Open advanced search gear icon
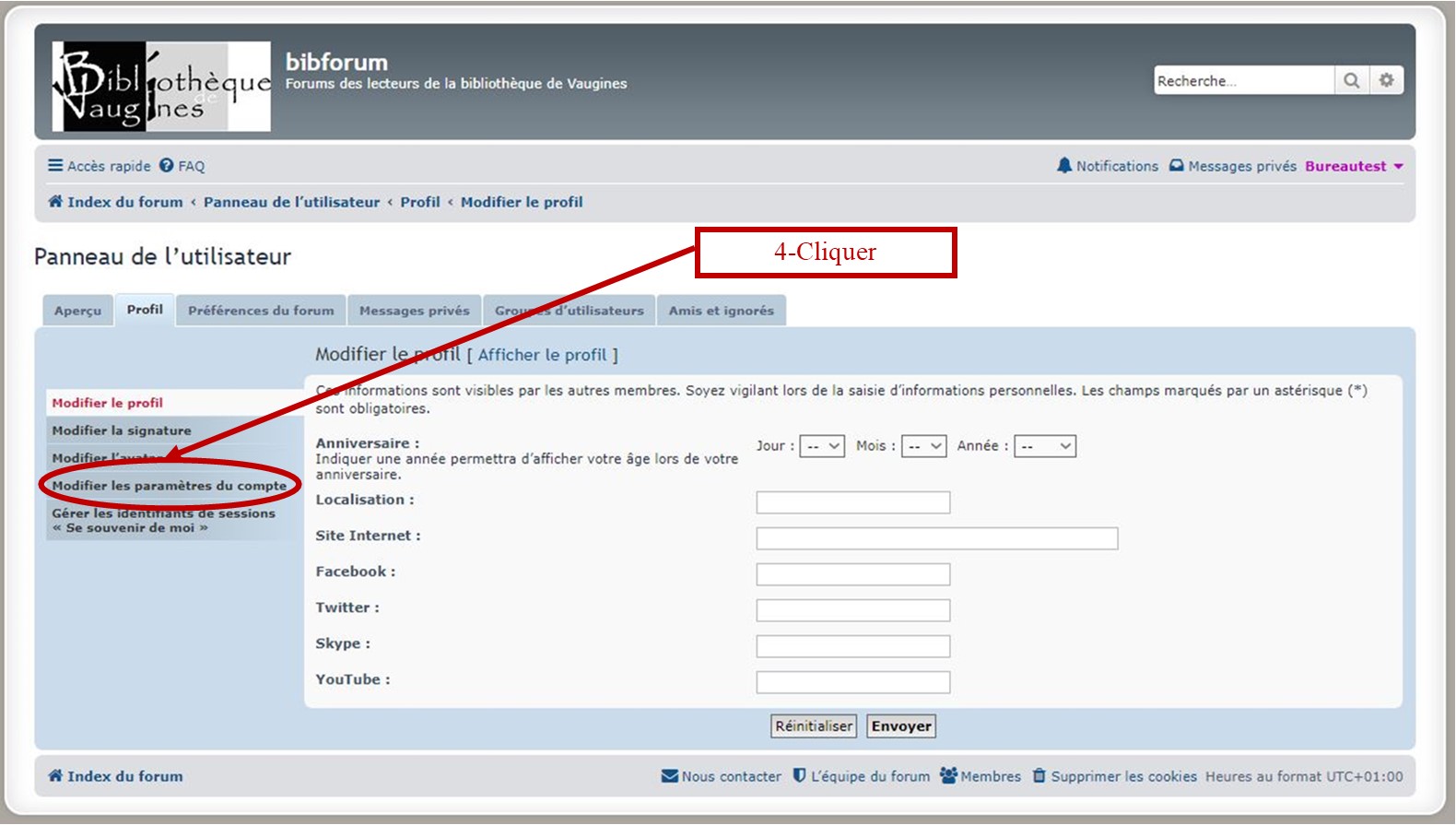Screen dimensions: 1456x825 1386,81
